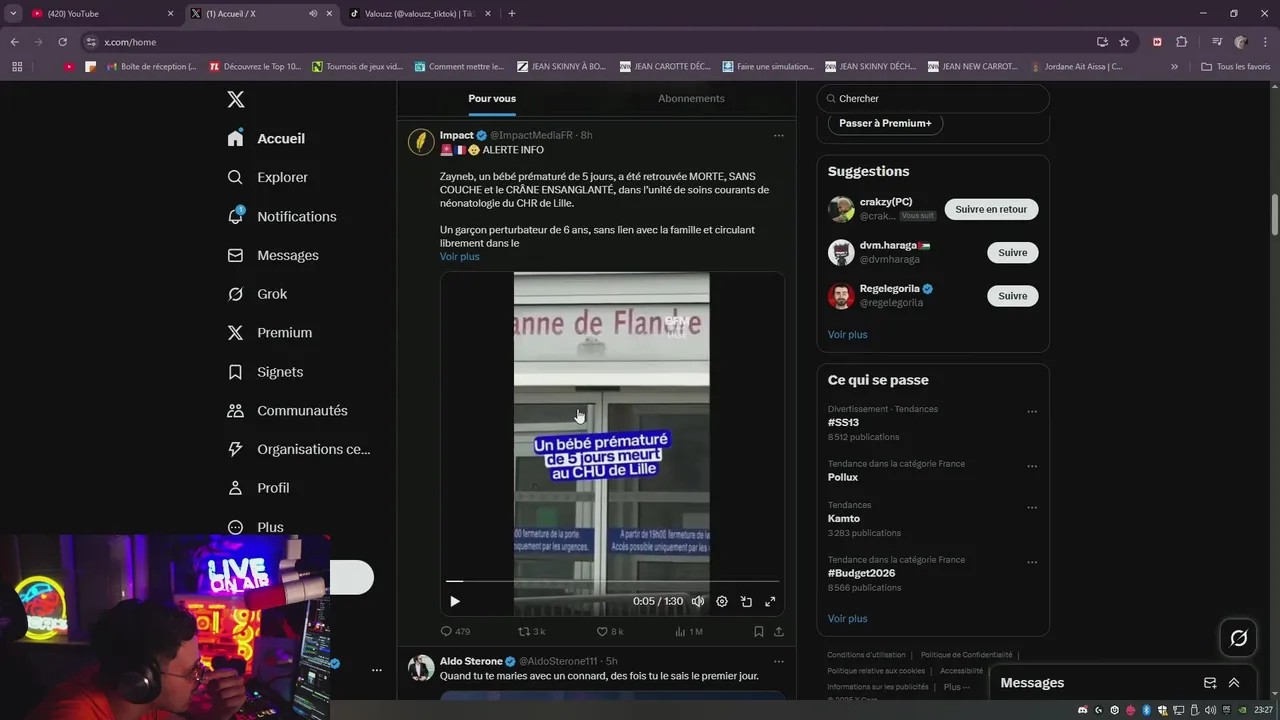The image size is (1280, 720).
Task: Click Suivre en retour for crakzy
Action: tap(991, 209)
